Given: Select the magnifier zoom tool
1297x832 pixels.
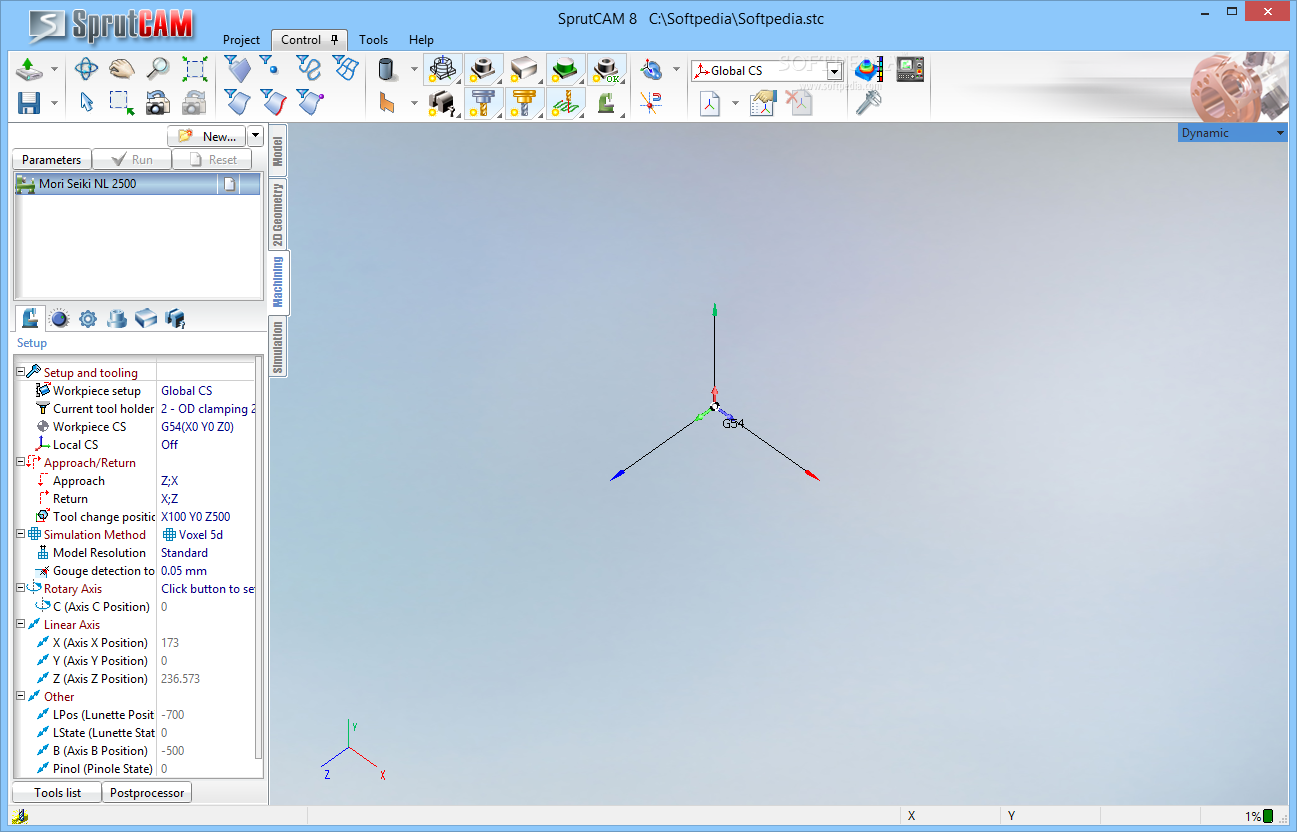Looking at the screenshot, I should point(158,69).
